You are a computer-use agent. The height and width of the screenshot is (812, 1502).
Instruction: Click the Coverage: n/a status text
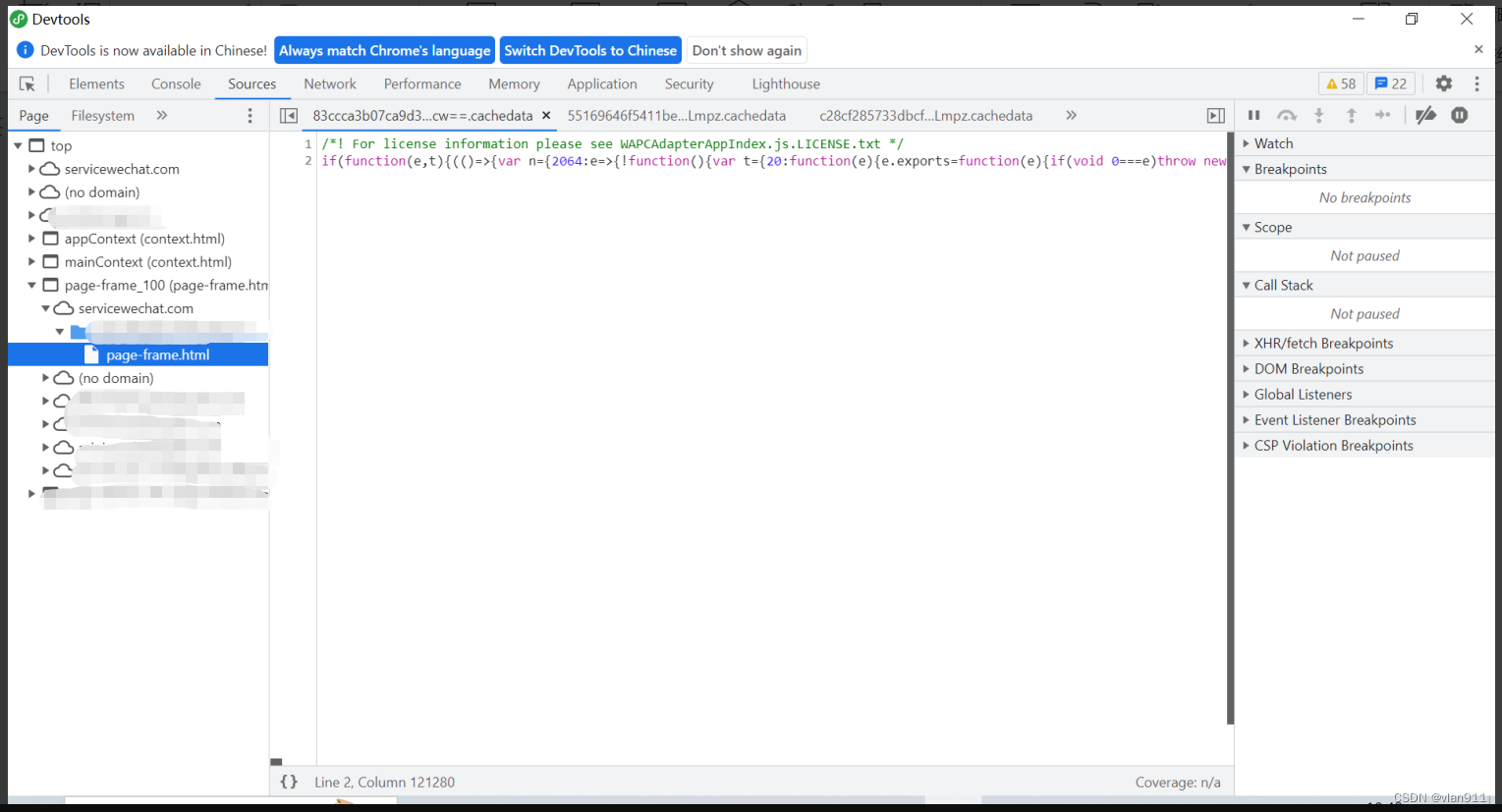click(1178, 782)
